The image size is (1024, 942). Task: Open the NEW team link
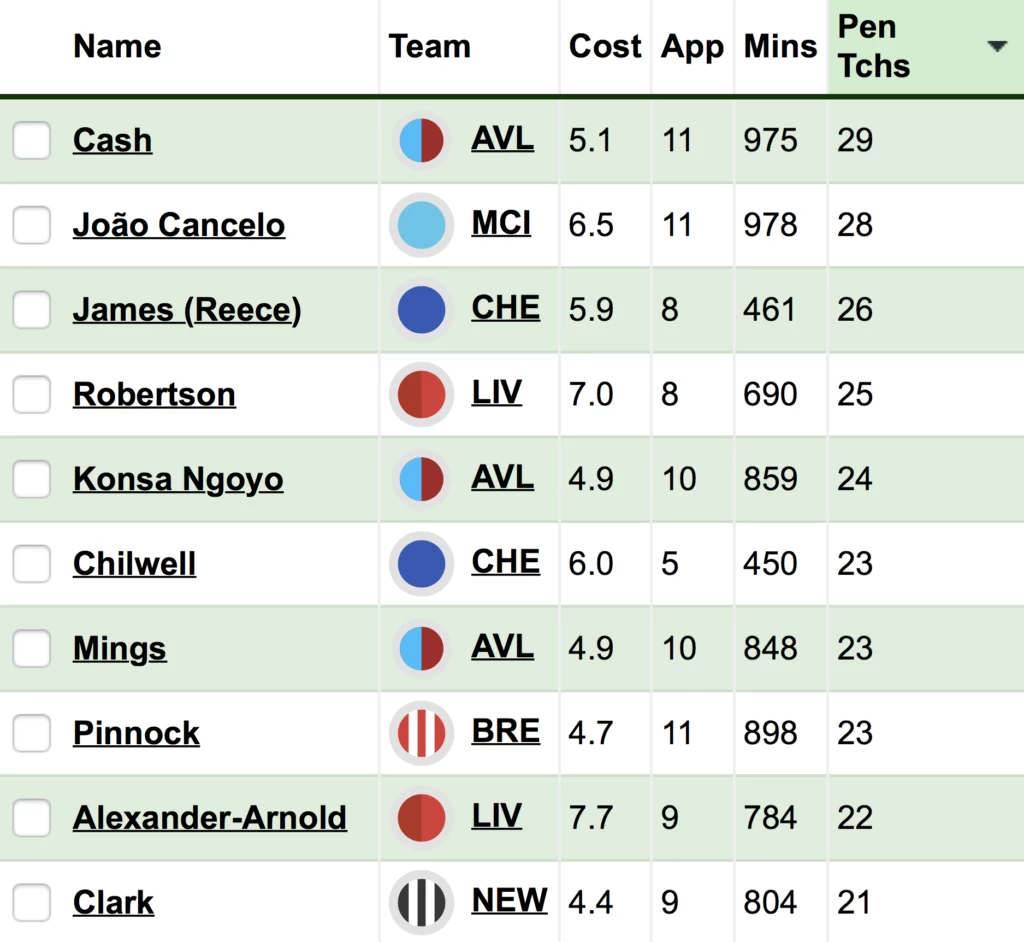point(509,900)
